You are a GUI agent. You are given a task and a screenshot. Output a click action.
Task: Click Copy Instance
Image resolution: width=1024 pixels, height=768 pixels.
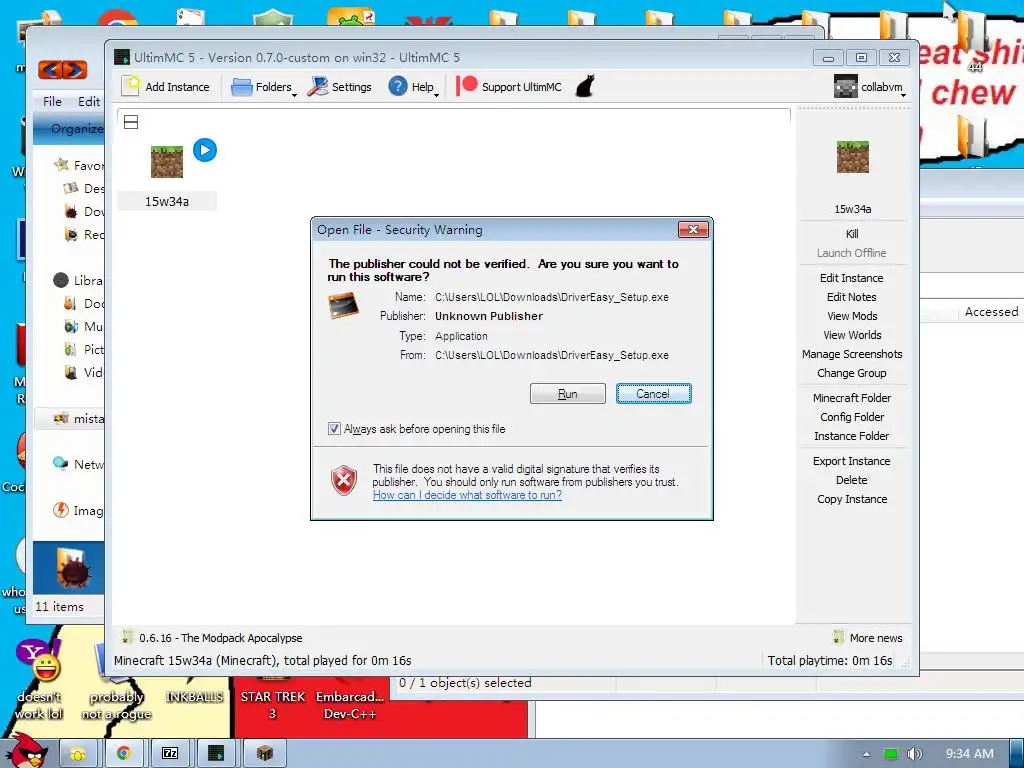[x=852, y=498]
